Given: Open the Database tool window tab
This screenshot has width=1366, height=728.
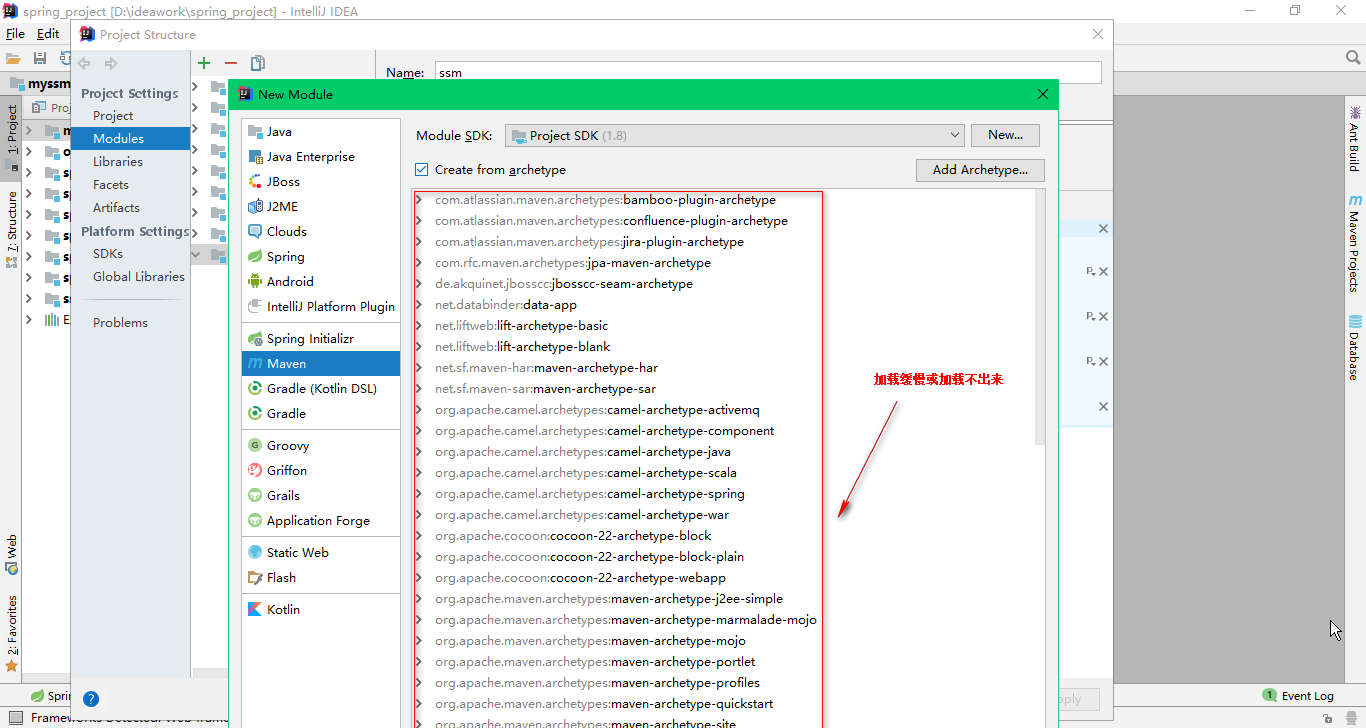Looking at the screenshot, I should tap(1354, 348).
